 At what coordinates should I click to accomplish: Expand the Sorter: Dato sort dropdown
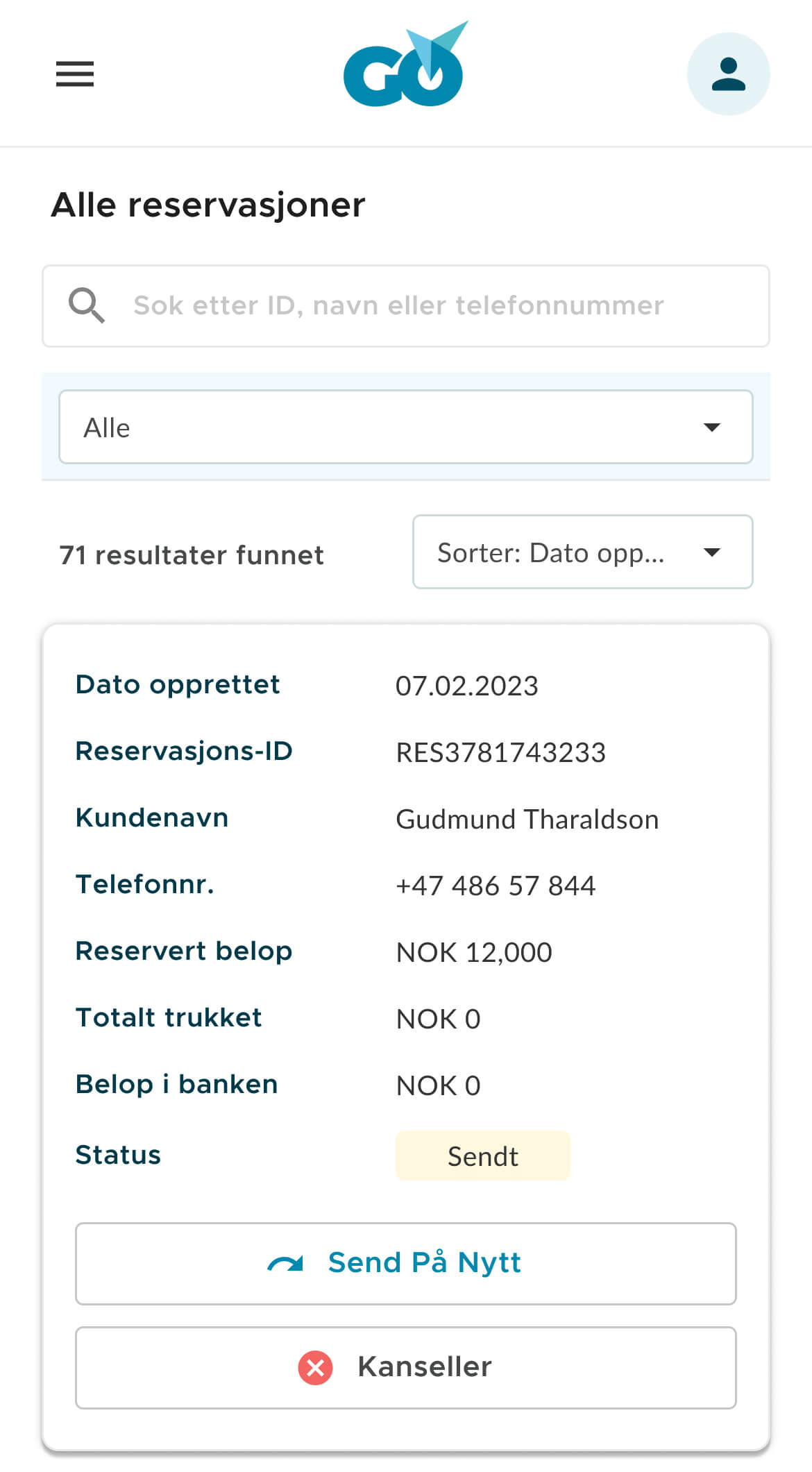[582, 552]
